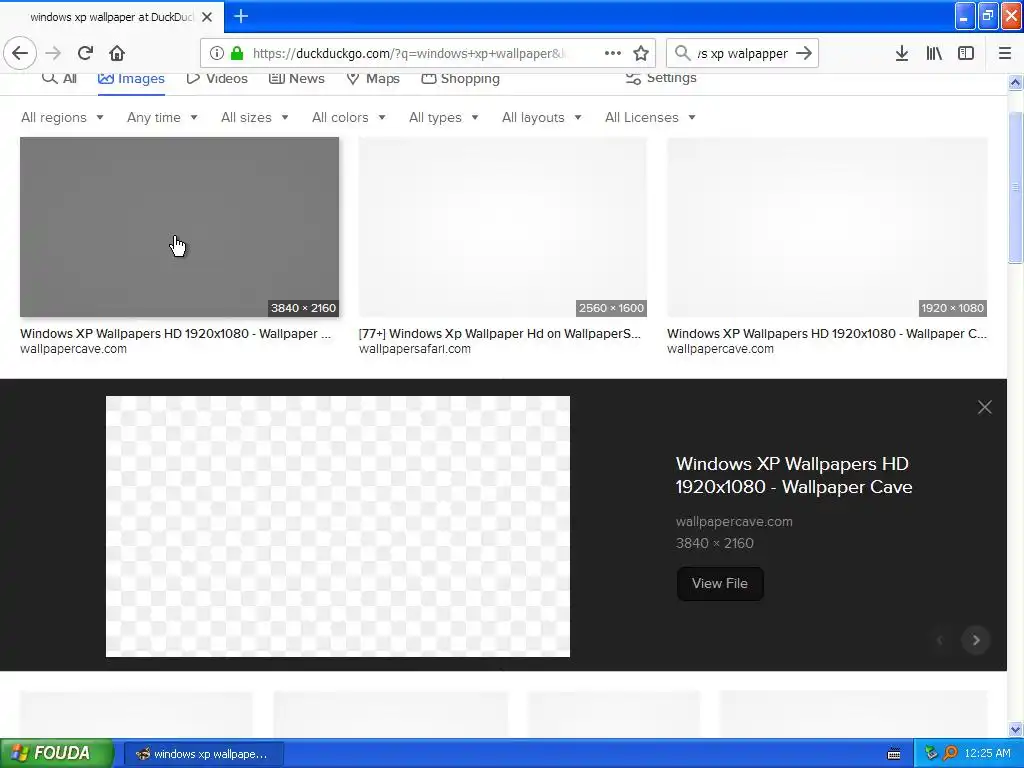Show previous image in detail panel

tap(940, 640)
